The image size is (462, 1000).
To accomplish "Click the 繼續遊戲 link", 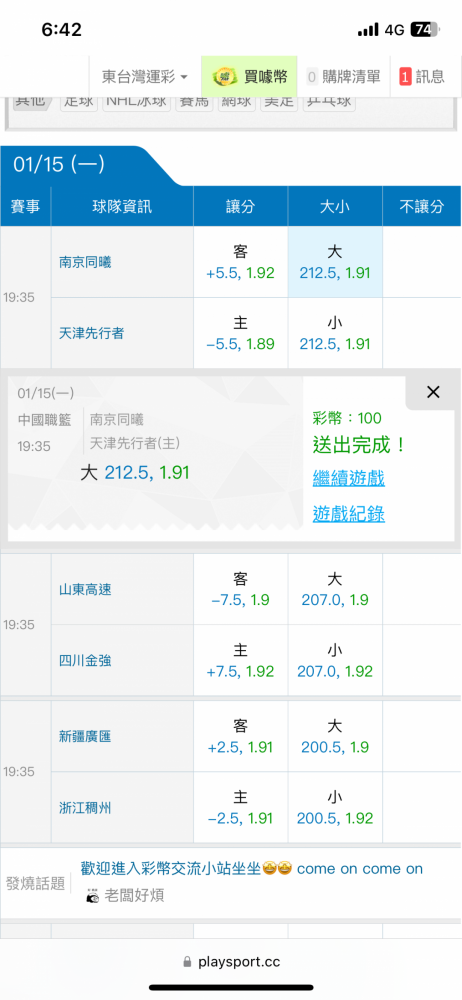I will pos(348,478).
